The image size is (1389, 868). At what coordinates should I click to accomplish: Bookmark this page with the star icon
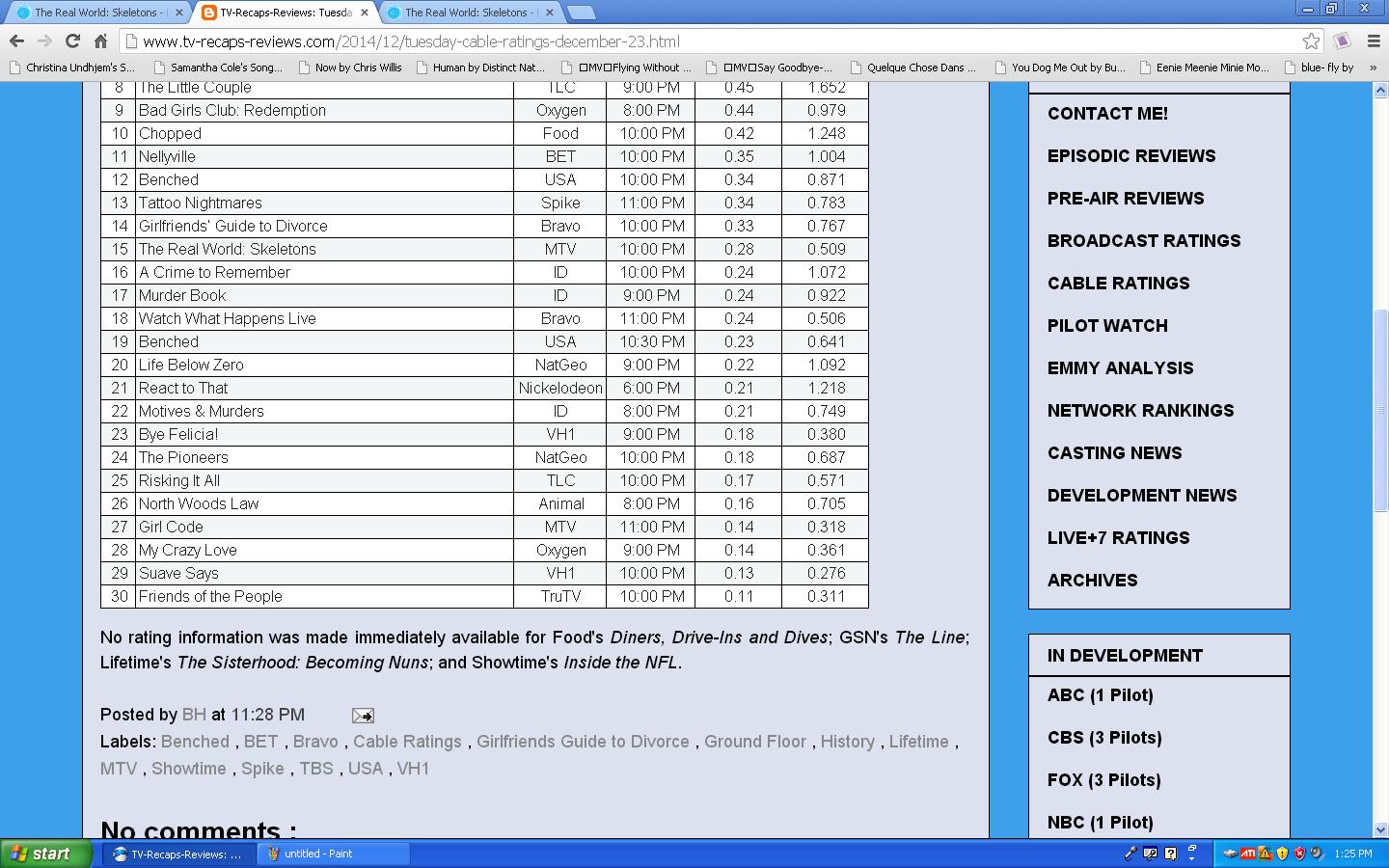(1311, 41)
